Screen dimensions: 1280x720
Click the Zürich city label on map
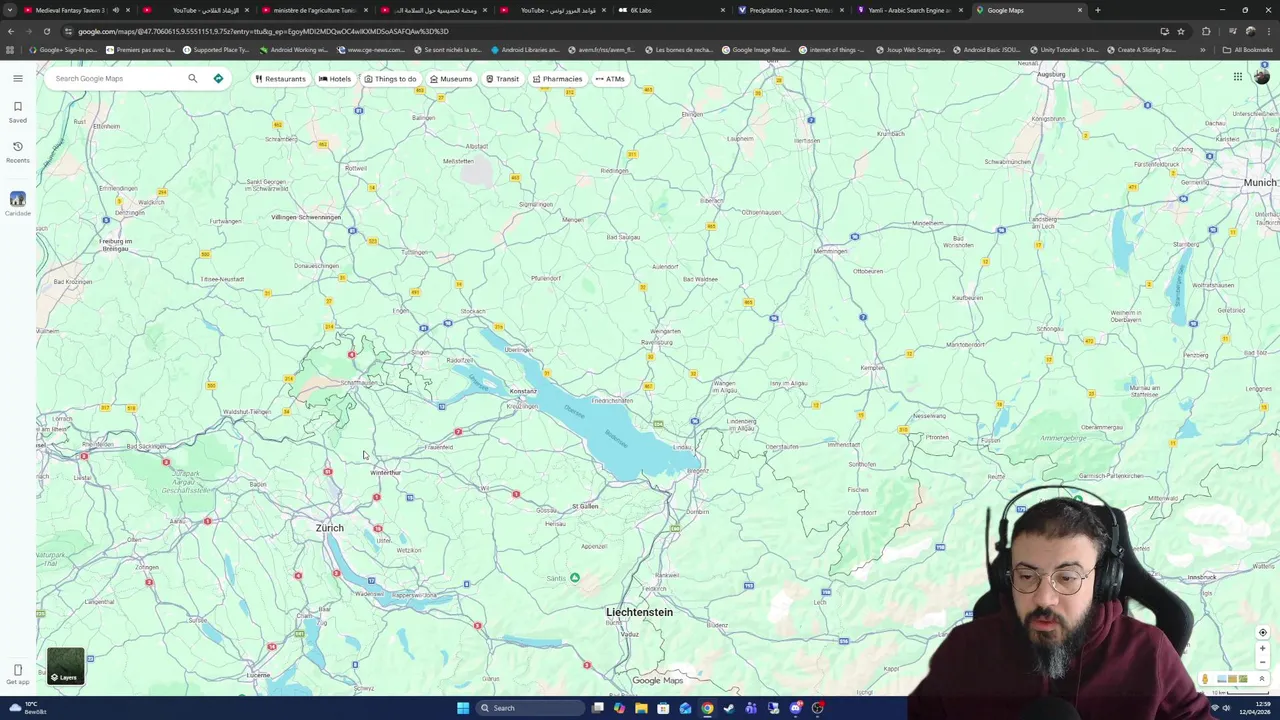[329, 528]
